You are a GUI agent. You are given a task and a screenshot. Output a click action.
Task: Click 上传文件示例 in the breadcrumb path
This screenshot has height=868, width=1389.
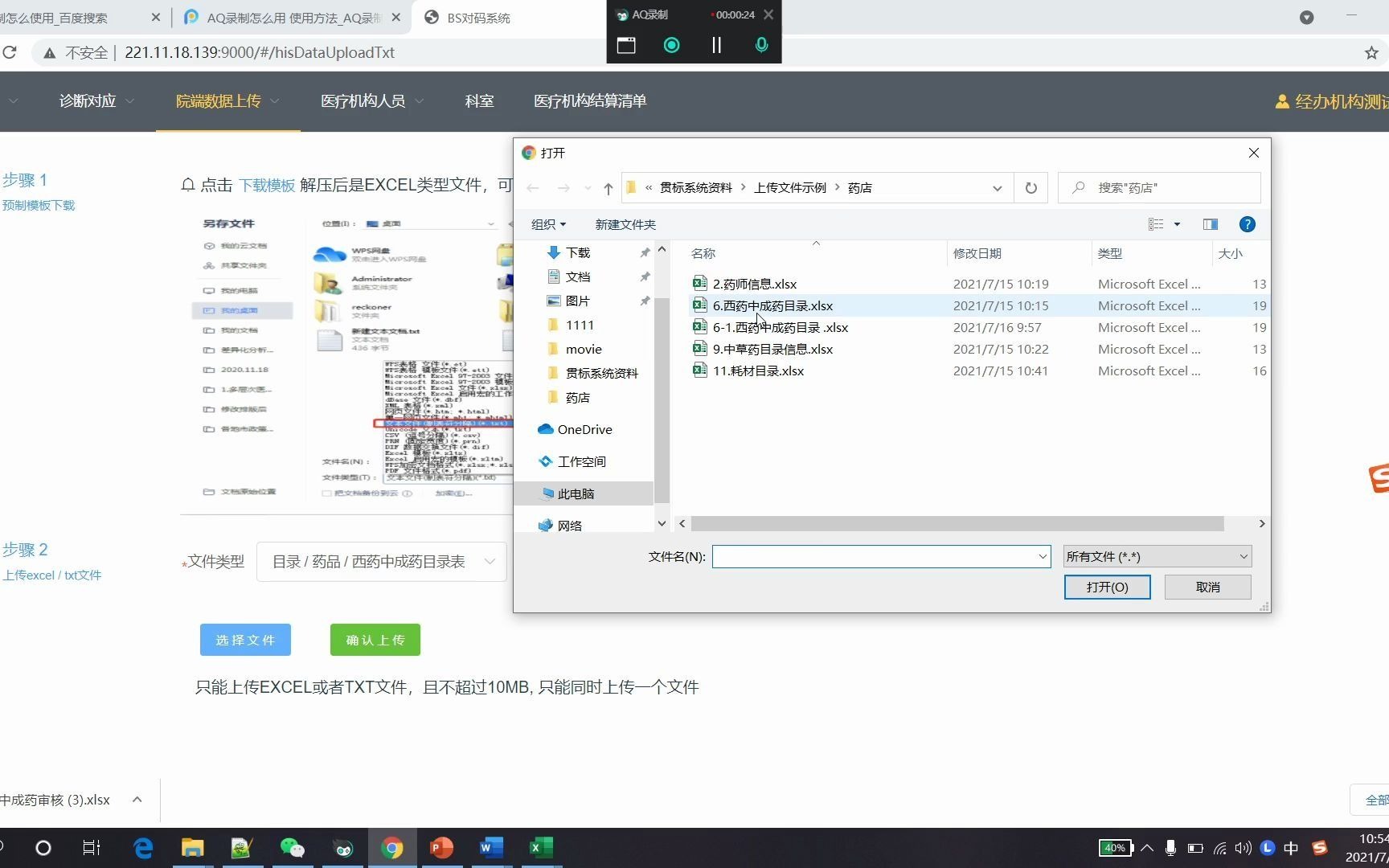click(789, 188)
